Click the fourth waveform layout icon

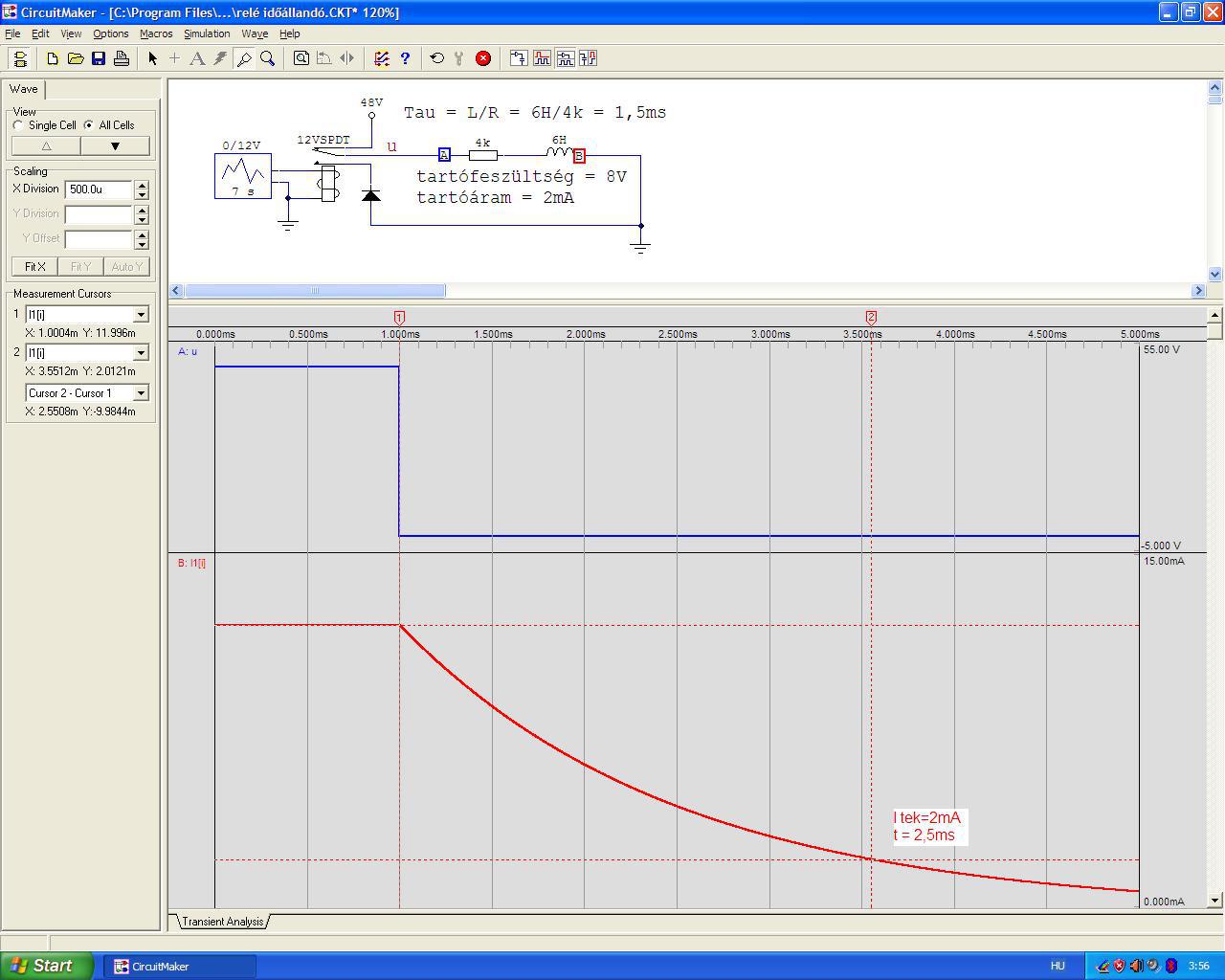(x=588, y=58)
